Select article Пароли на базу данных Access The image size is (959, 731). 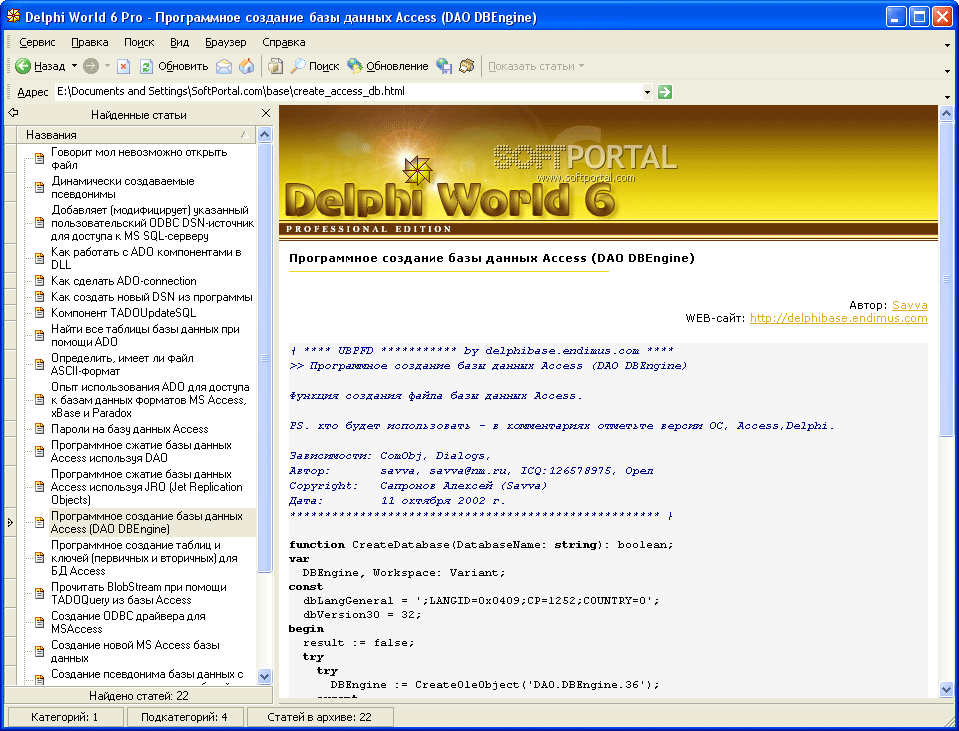tap(130, 429)
